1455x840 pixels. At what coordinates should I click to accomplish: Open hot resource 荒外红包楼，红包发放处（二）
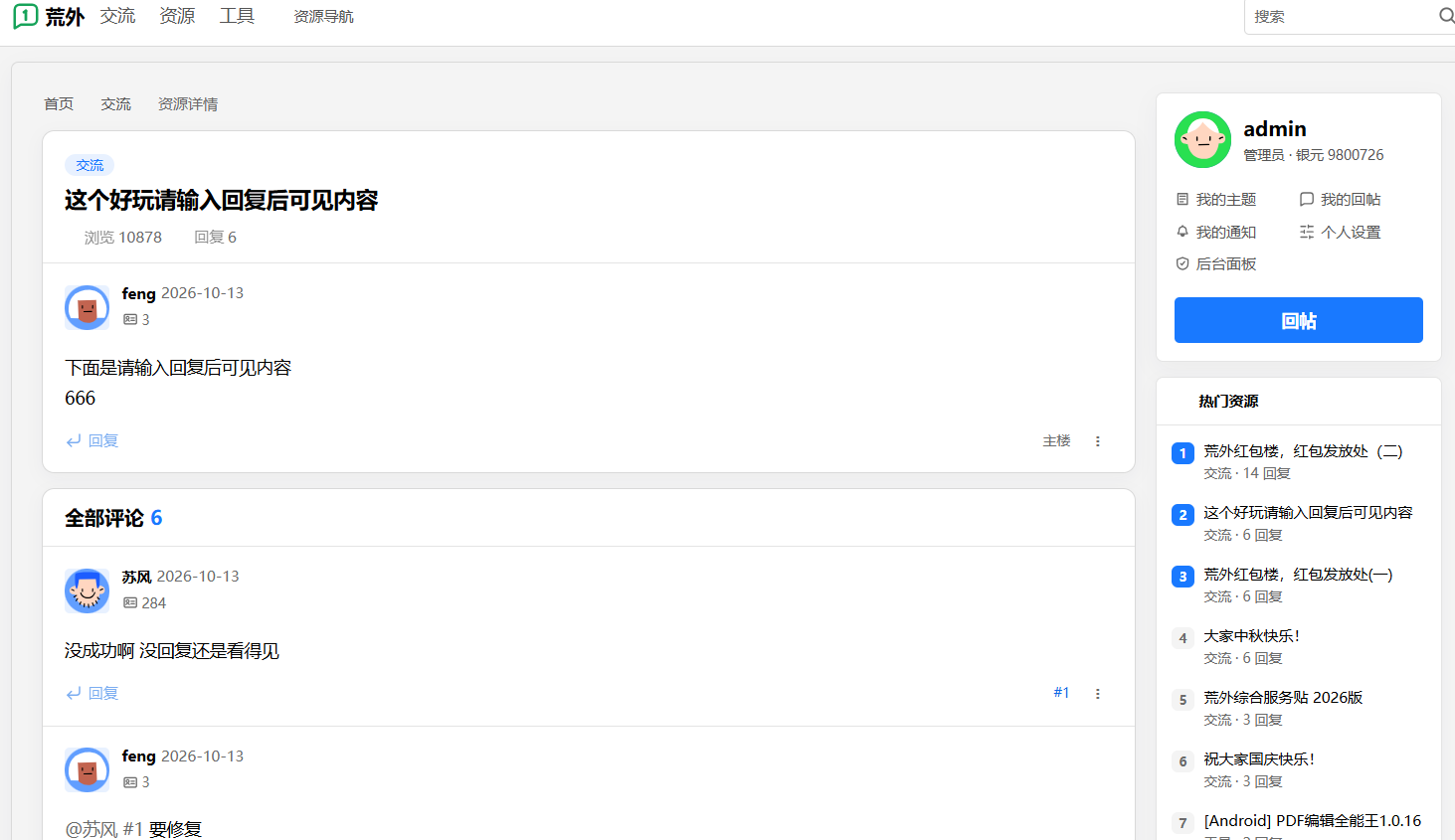[1303, 451]
